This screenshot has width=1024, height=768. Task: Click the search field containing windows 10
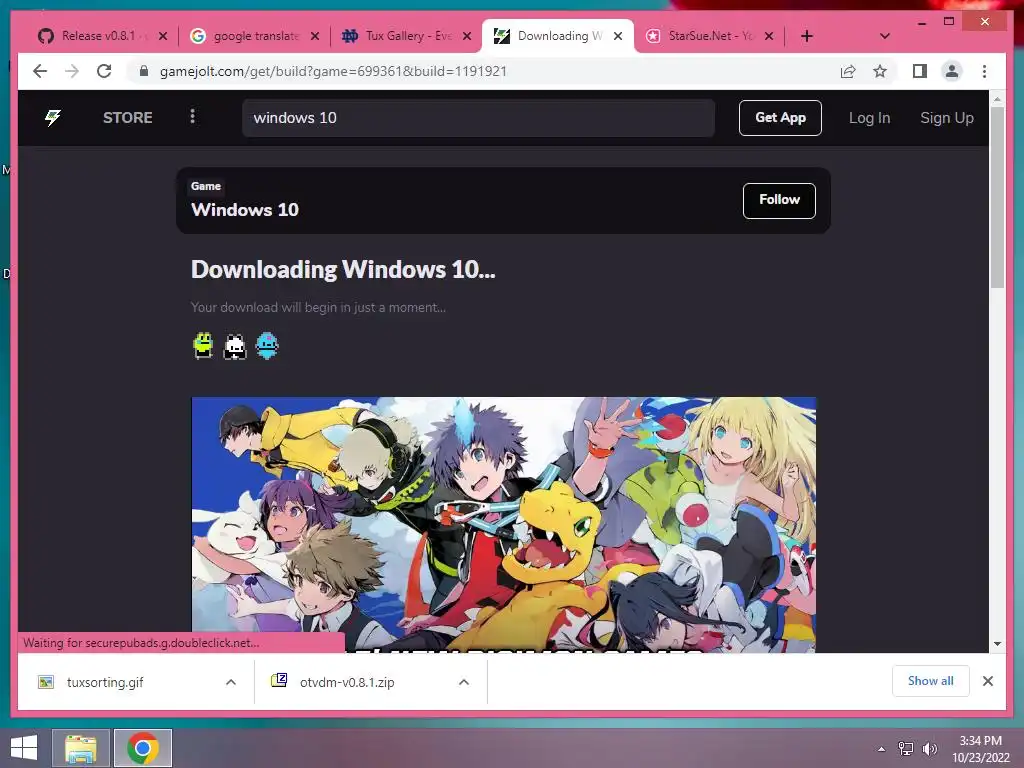[478, 118]
